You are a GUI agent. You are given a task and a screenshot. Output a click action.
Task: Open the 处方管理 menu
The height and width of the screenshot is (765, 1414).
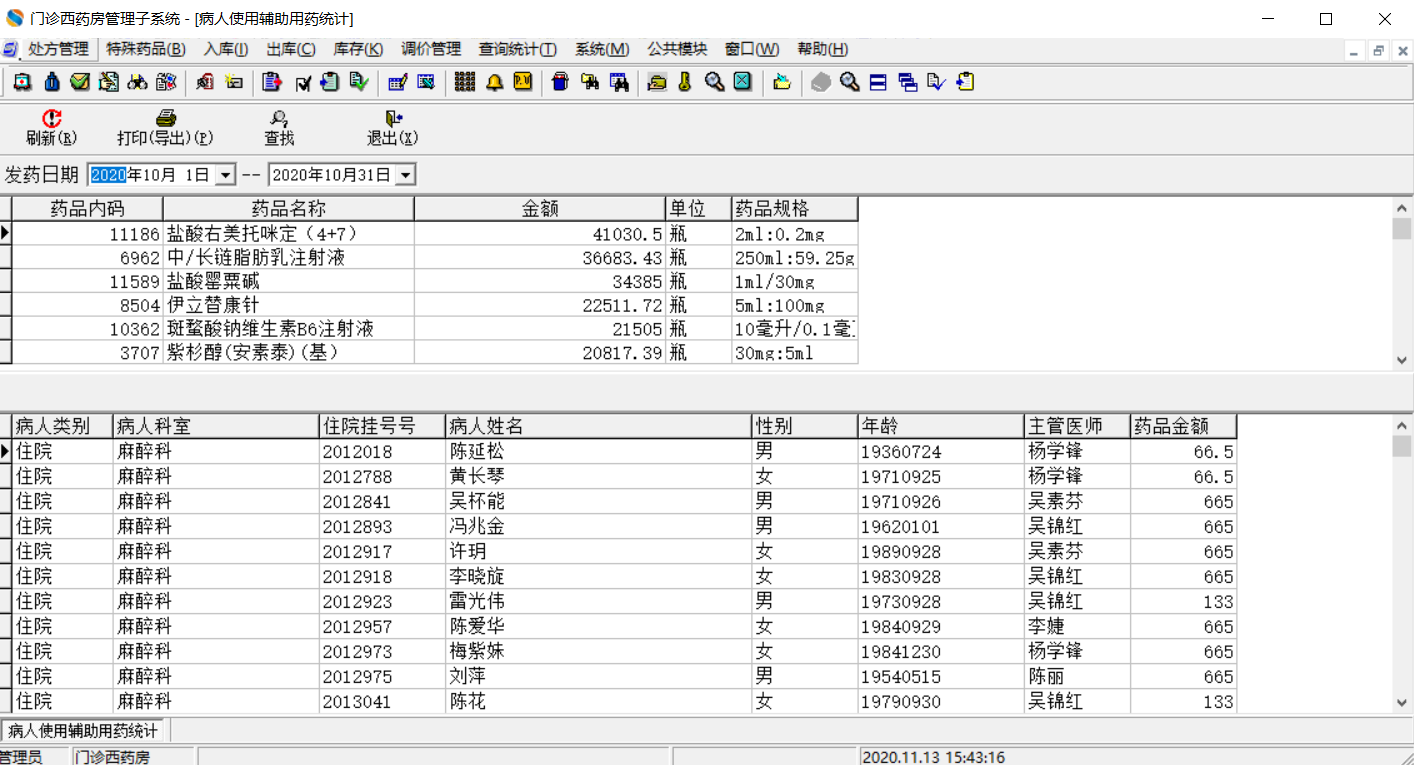[x=58, y=49]
